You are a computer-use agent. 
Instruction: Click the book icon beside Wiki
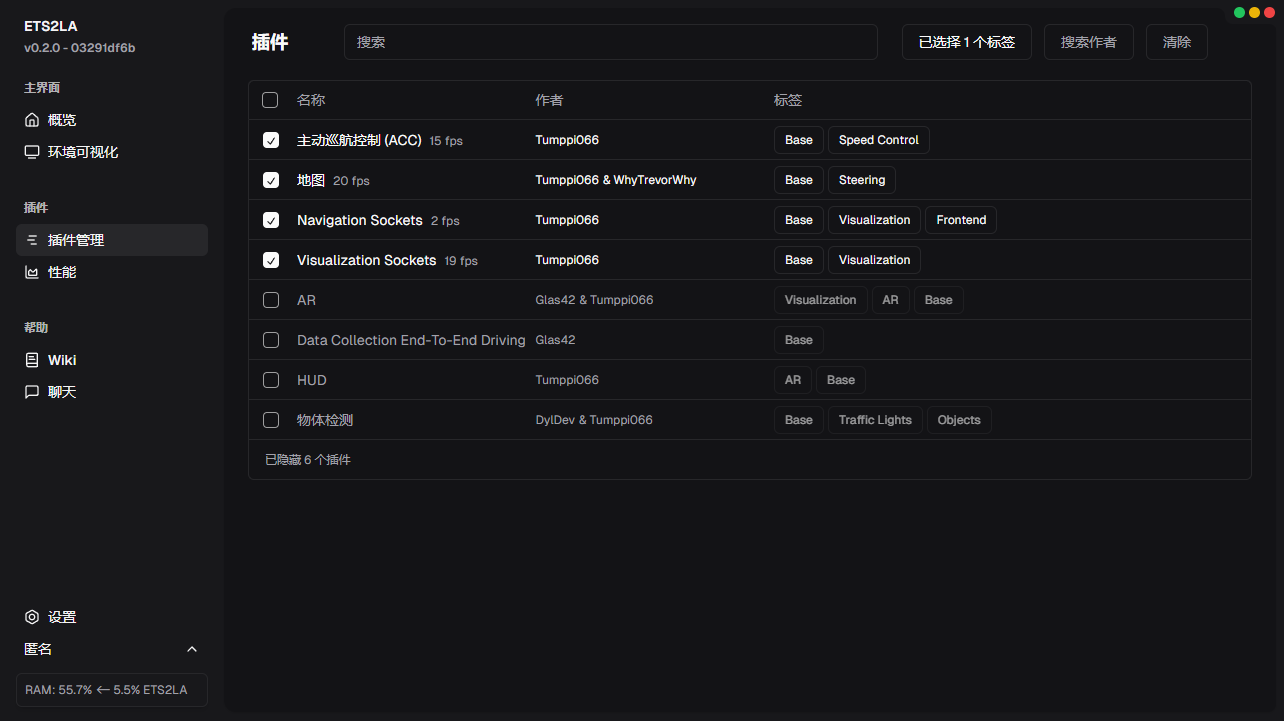click(x=32, y=360)
